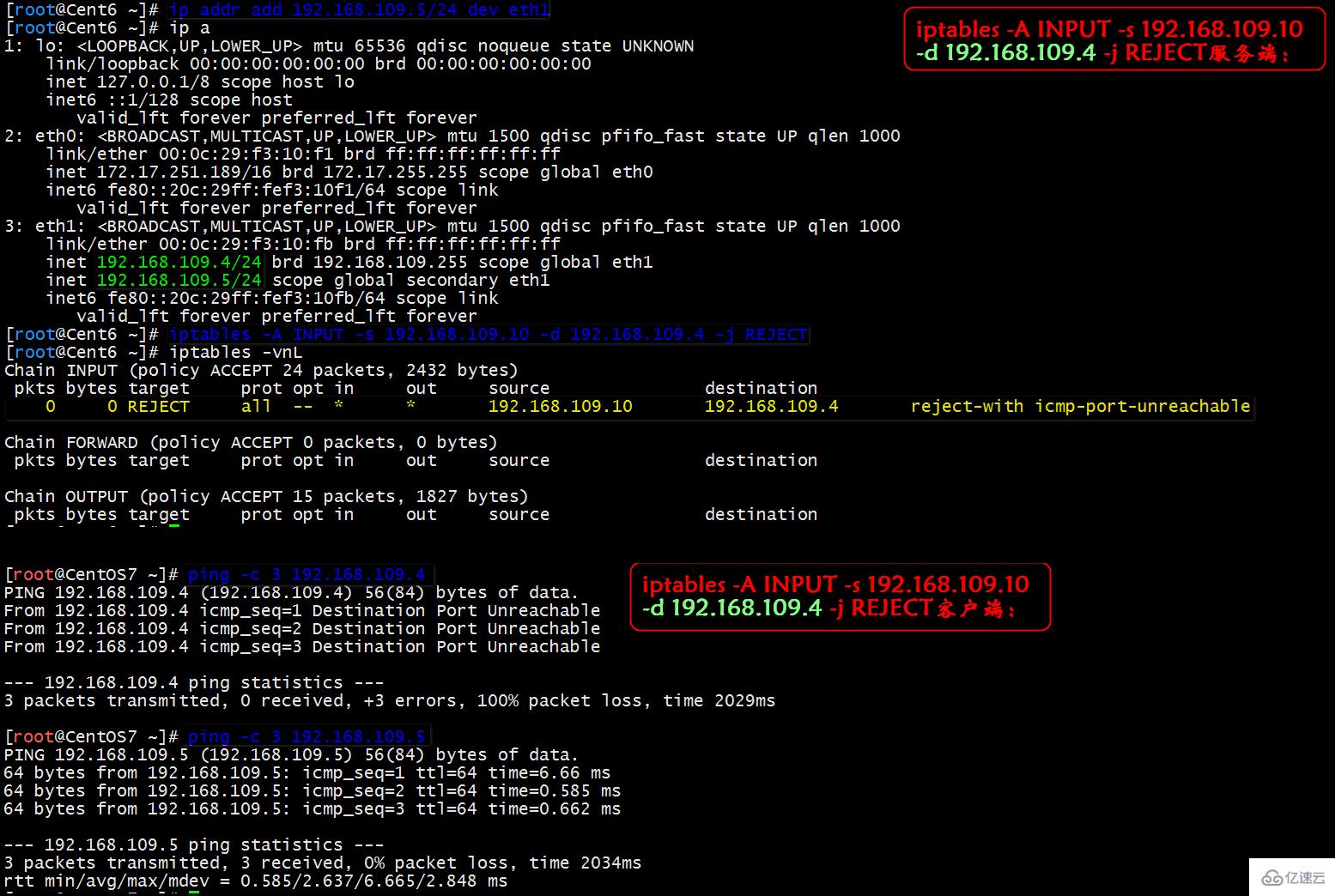Click the green secondary address 192.168.109.5/24
The height and width of the screenshot is (896, 1335).
coord(179,280)
